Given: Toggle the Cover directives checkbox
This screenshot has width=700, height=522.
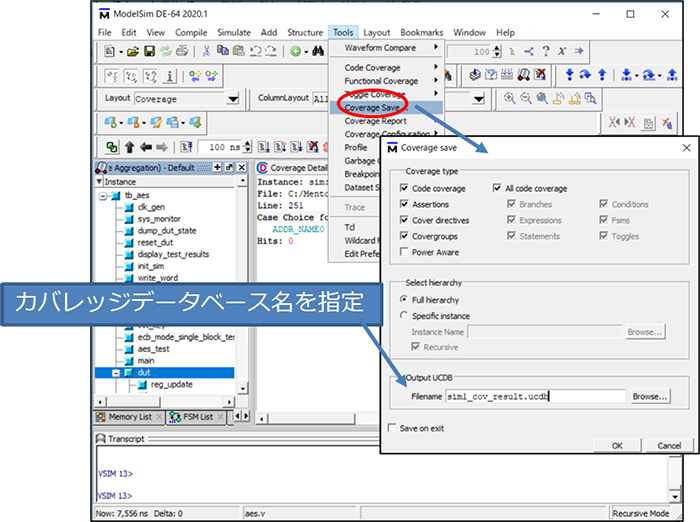Looking at the screenshot, I should (x=404, y=220).
